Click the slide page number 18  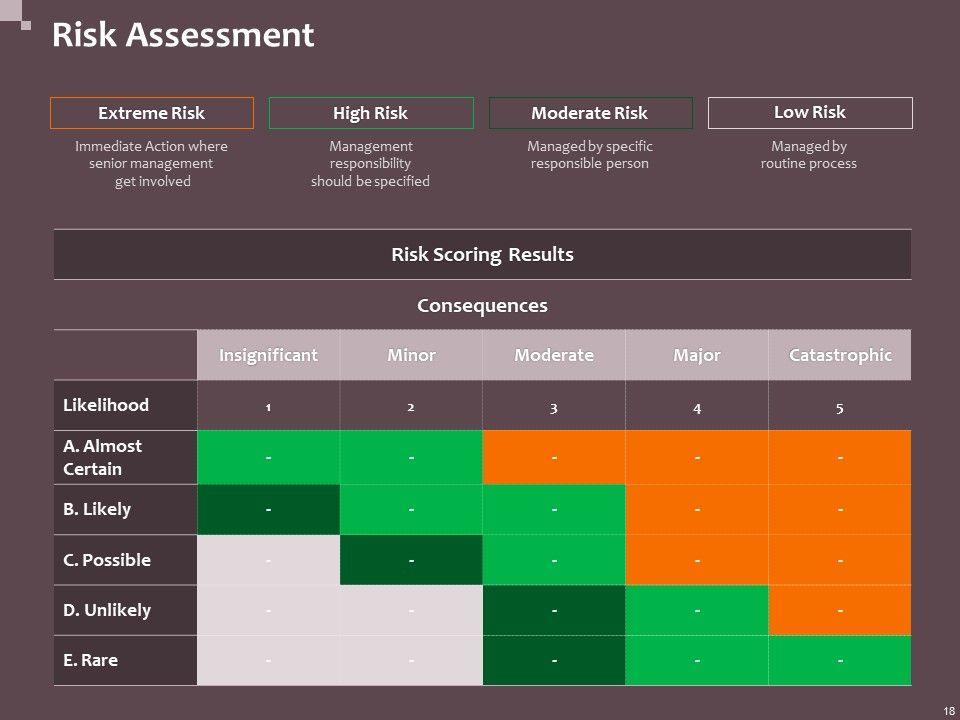click(947, 710)
